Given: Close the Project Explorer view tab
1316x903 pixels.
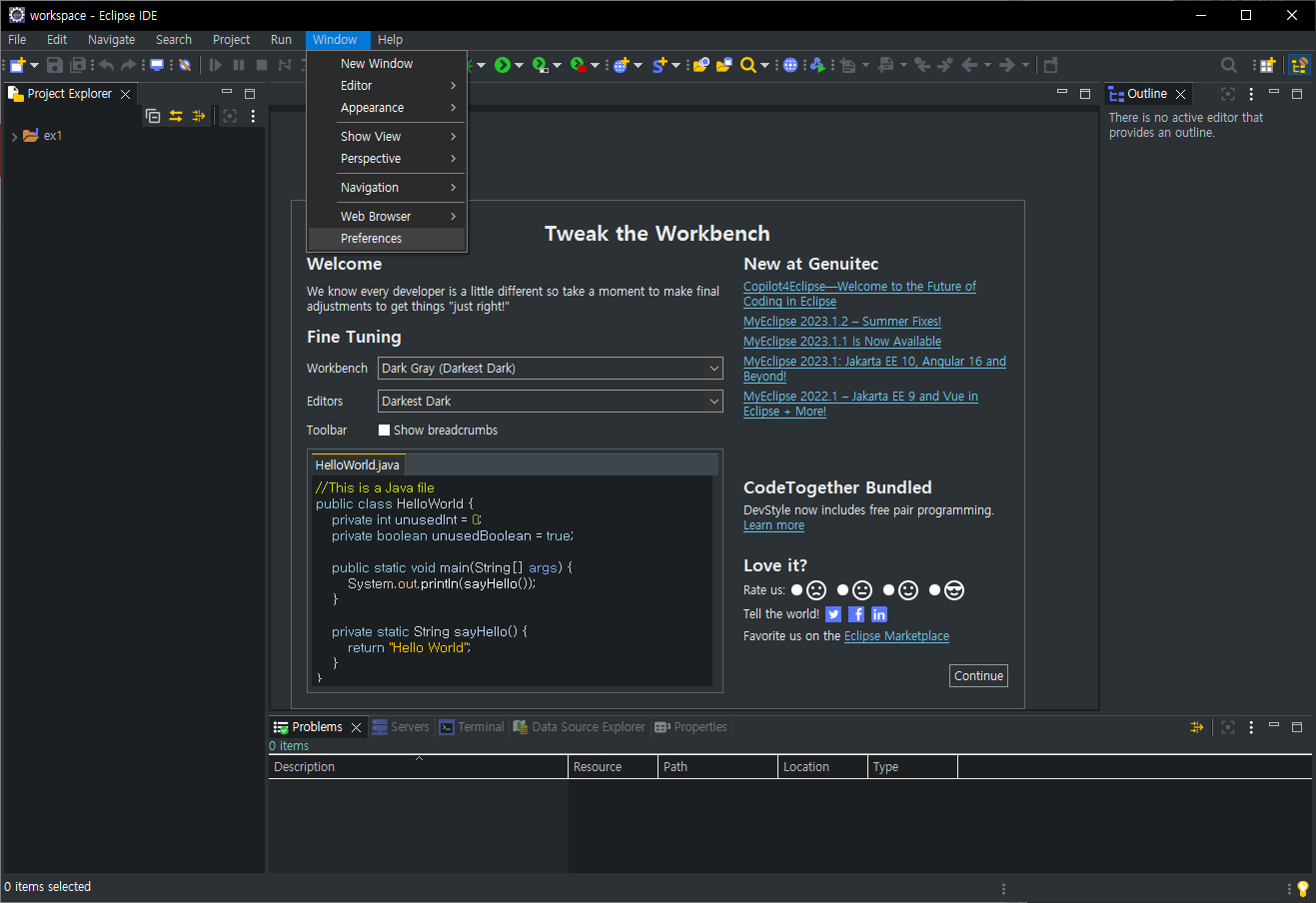Looking at the screenshot, I should [125, 94].
